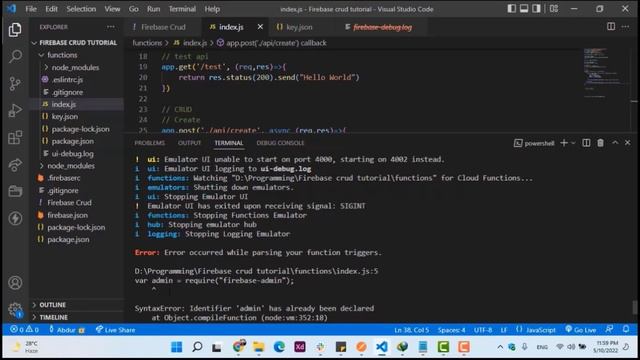Viewport: 640px width, 360px height.
Task: Open the Edit menu
Action: pyautogui.click(x=51, y=9)
